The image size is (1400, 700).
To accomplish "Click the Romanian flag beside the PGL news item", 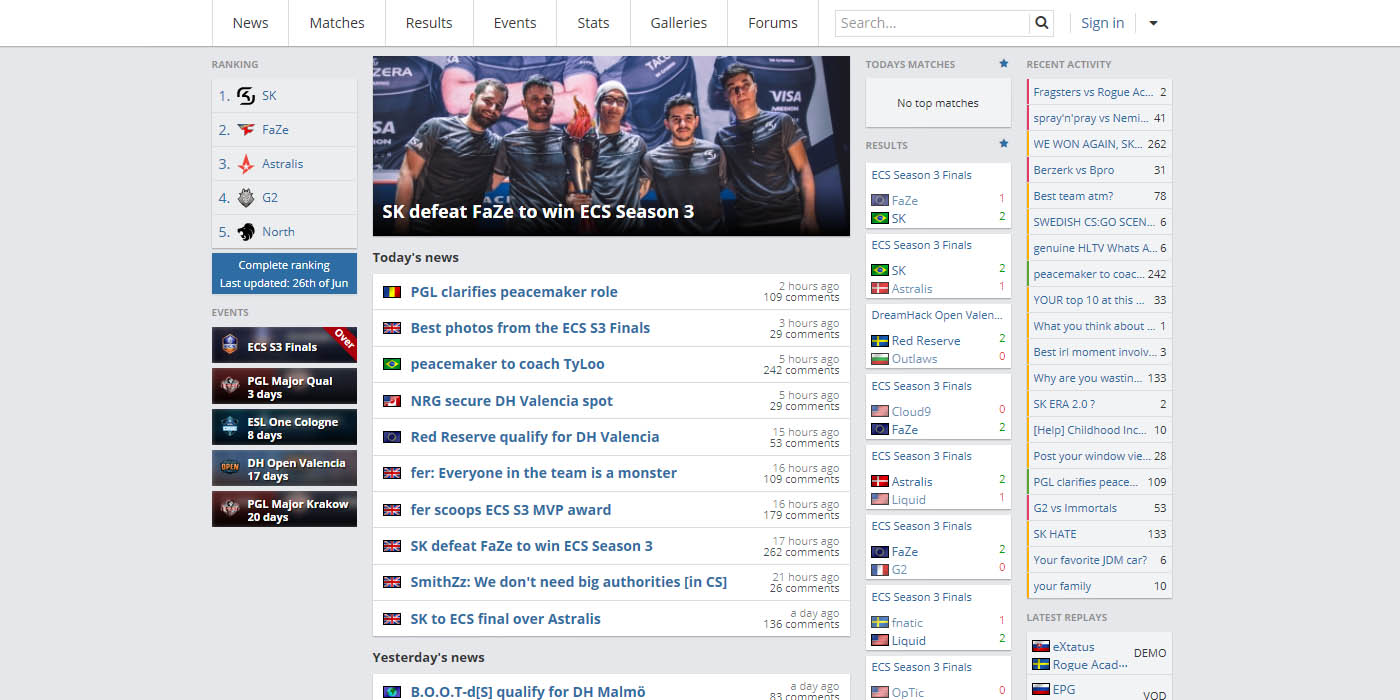I will tap(391, 292).
